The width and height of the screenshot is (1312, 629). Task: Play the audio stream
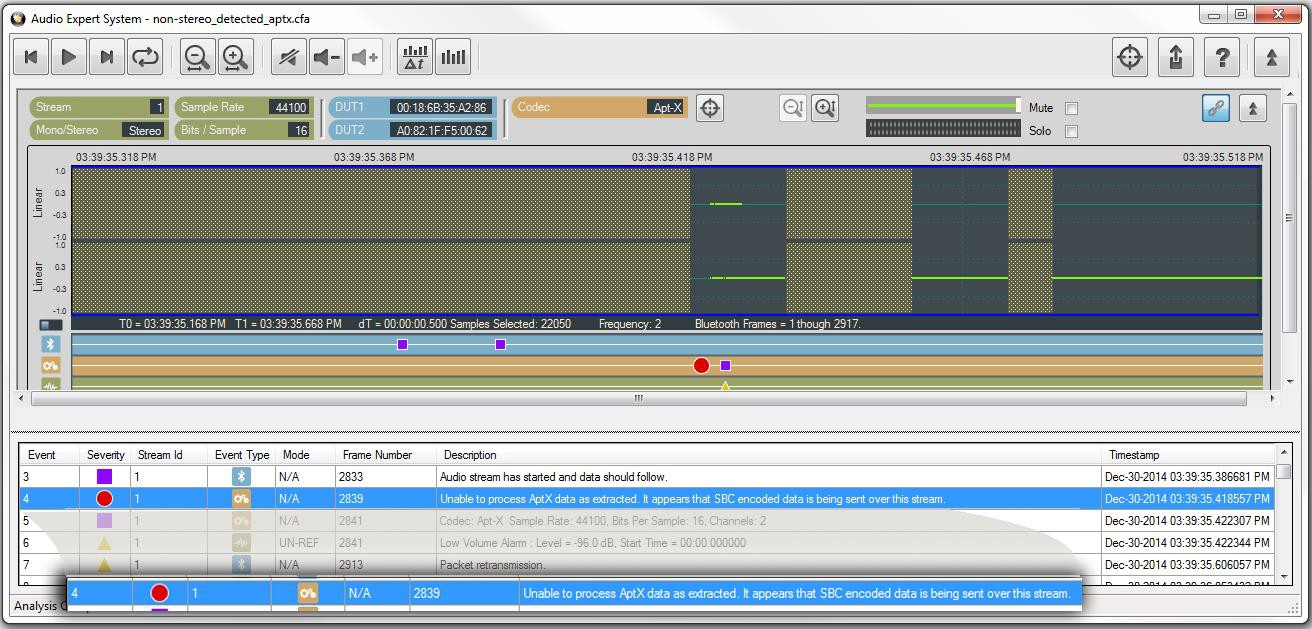[x=69, y=57]
